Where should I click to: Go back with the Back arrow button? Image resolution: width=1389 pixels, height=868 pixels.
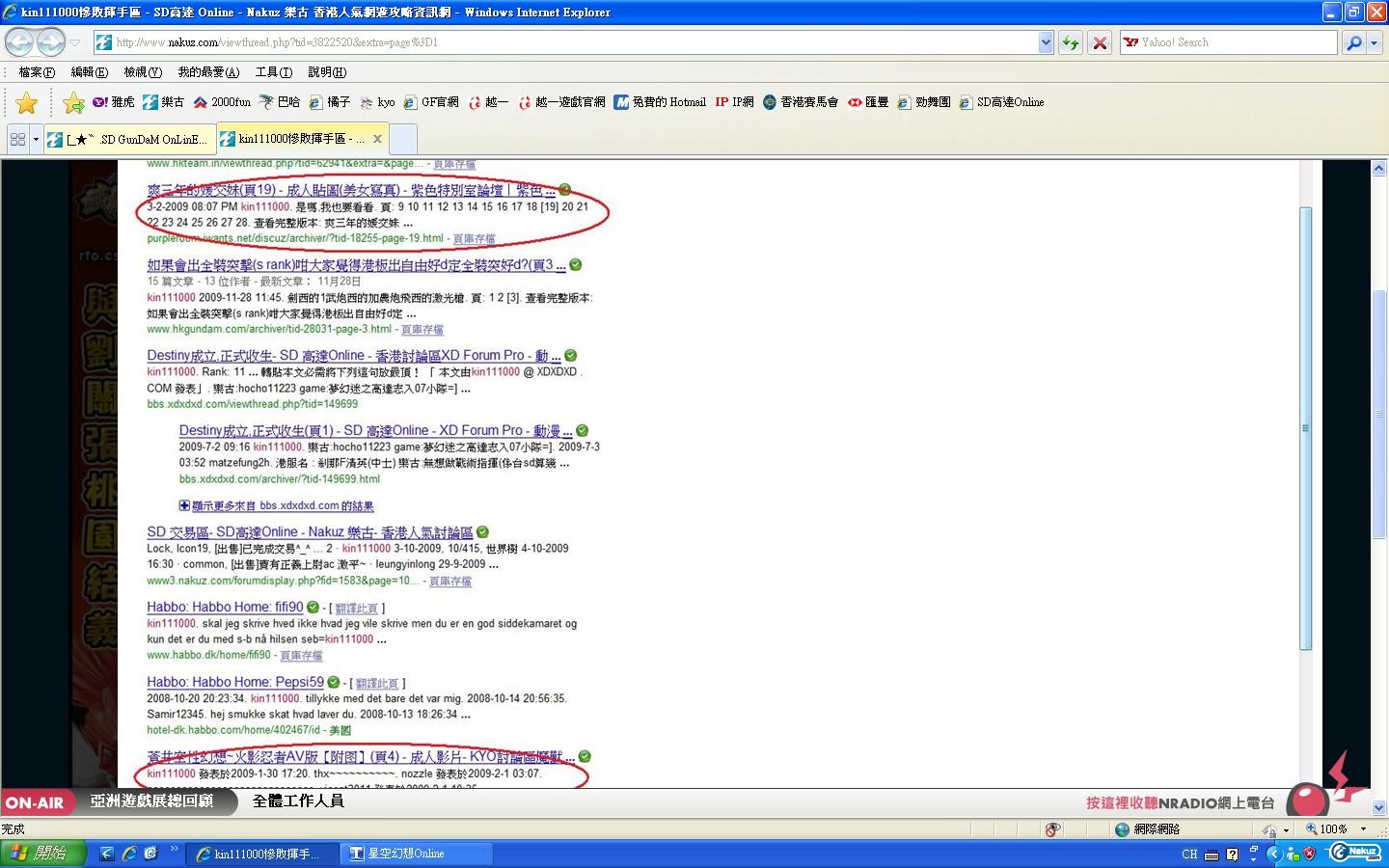coord(19,42)
